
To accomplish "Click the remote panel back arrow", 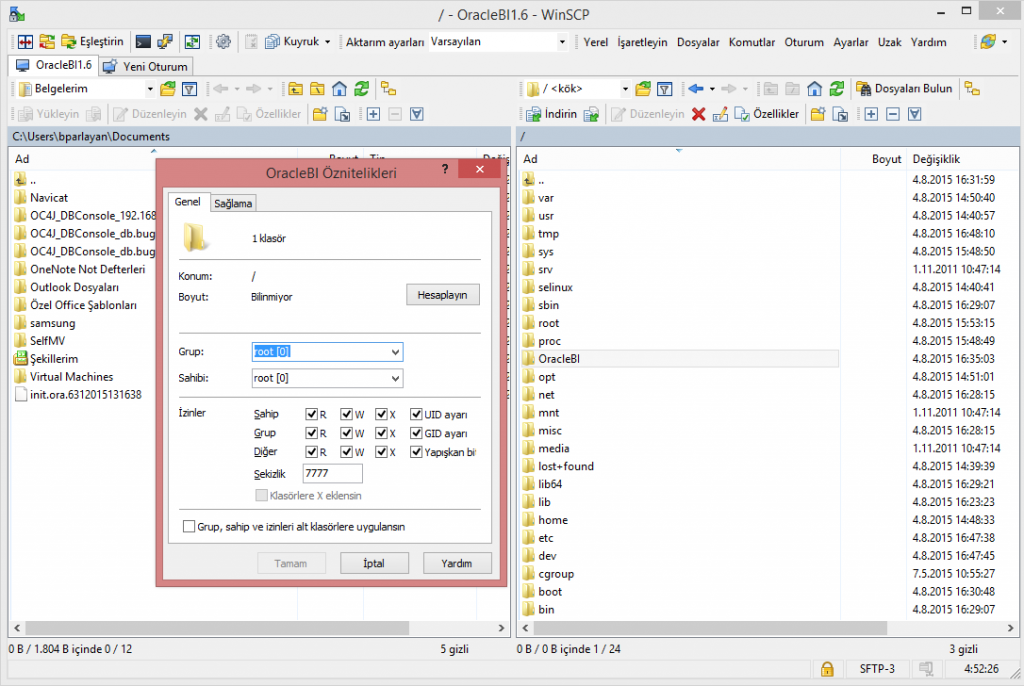I will (696, 89).
